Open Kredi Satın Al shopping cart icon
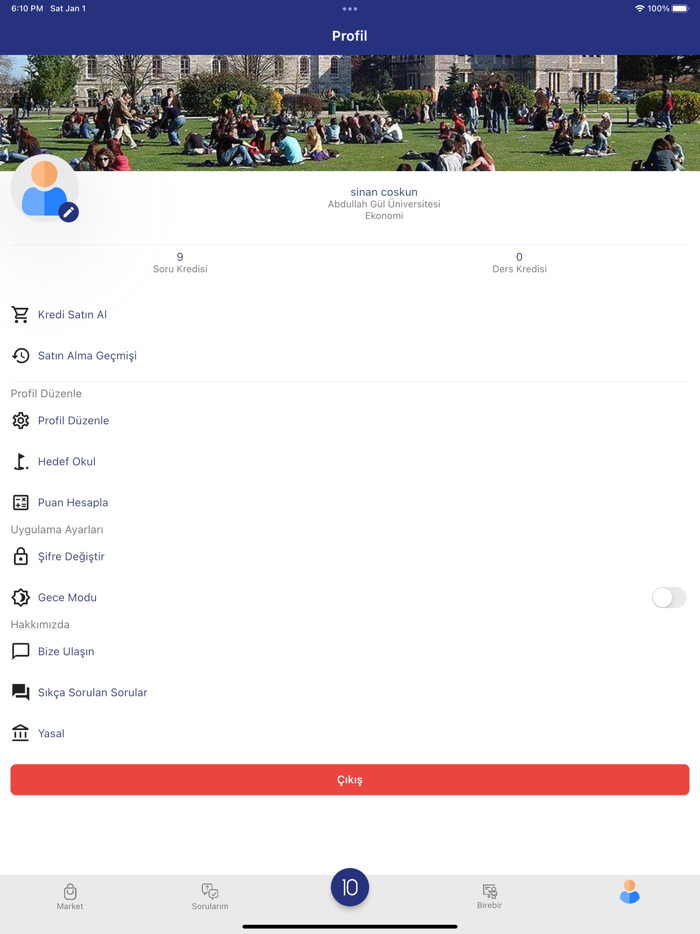The height and width of the screenshot is (934, 700). click(20, 315)
